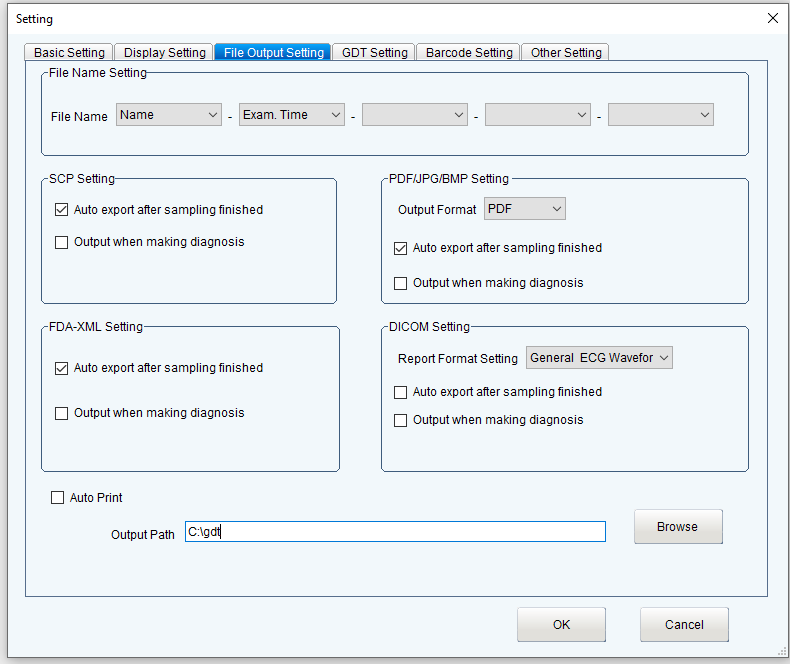Enable SCP Output when making diagnosis
Screen dimensions: 790x664
pos(61,242)
